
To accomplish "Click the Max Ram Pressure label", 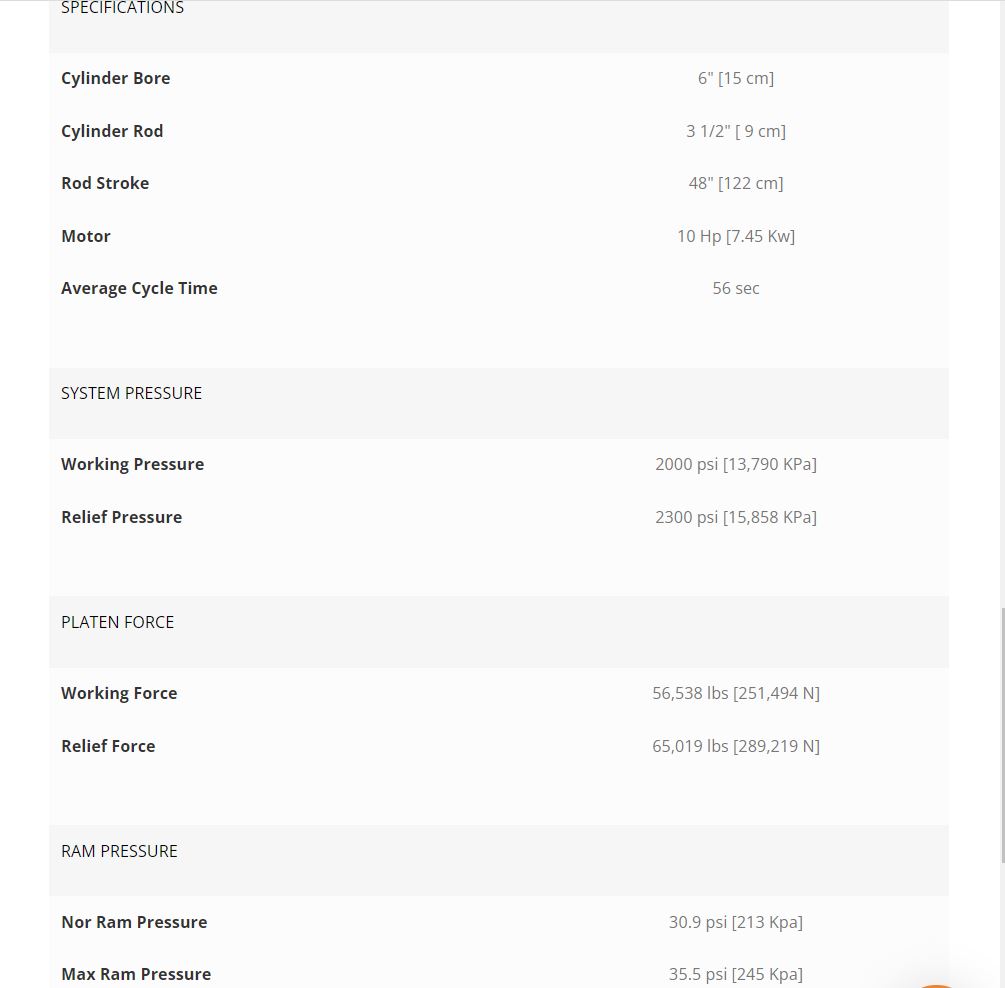I will click(136, 974).
